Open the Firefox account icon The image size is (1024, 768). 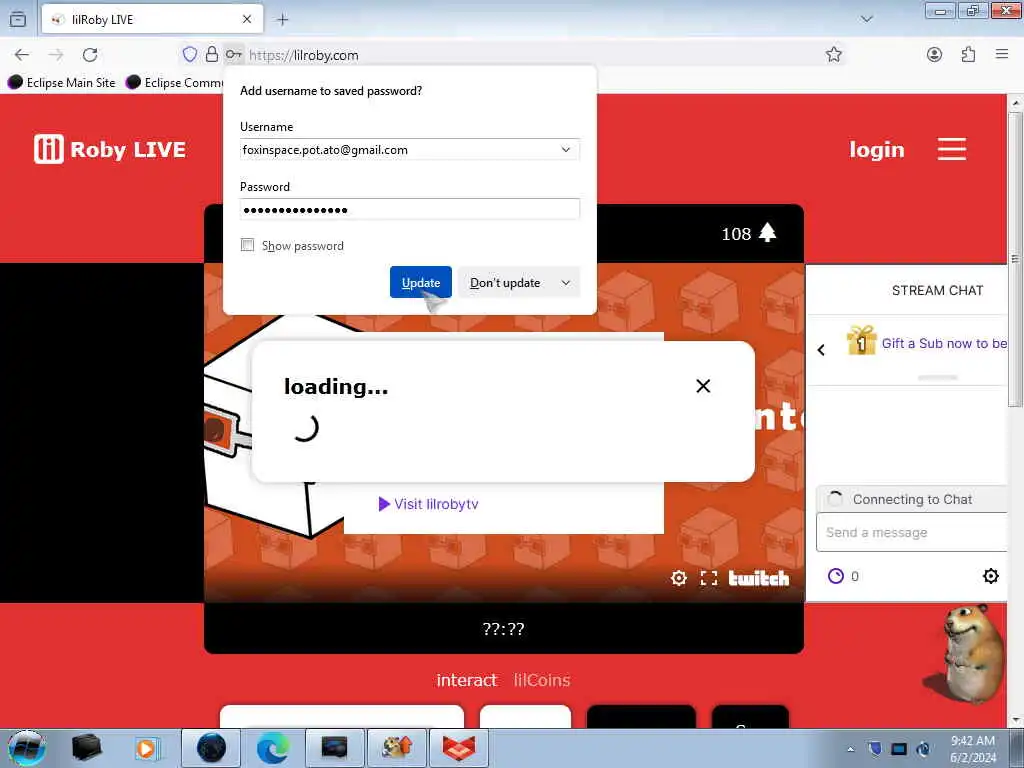935,55
